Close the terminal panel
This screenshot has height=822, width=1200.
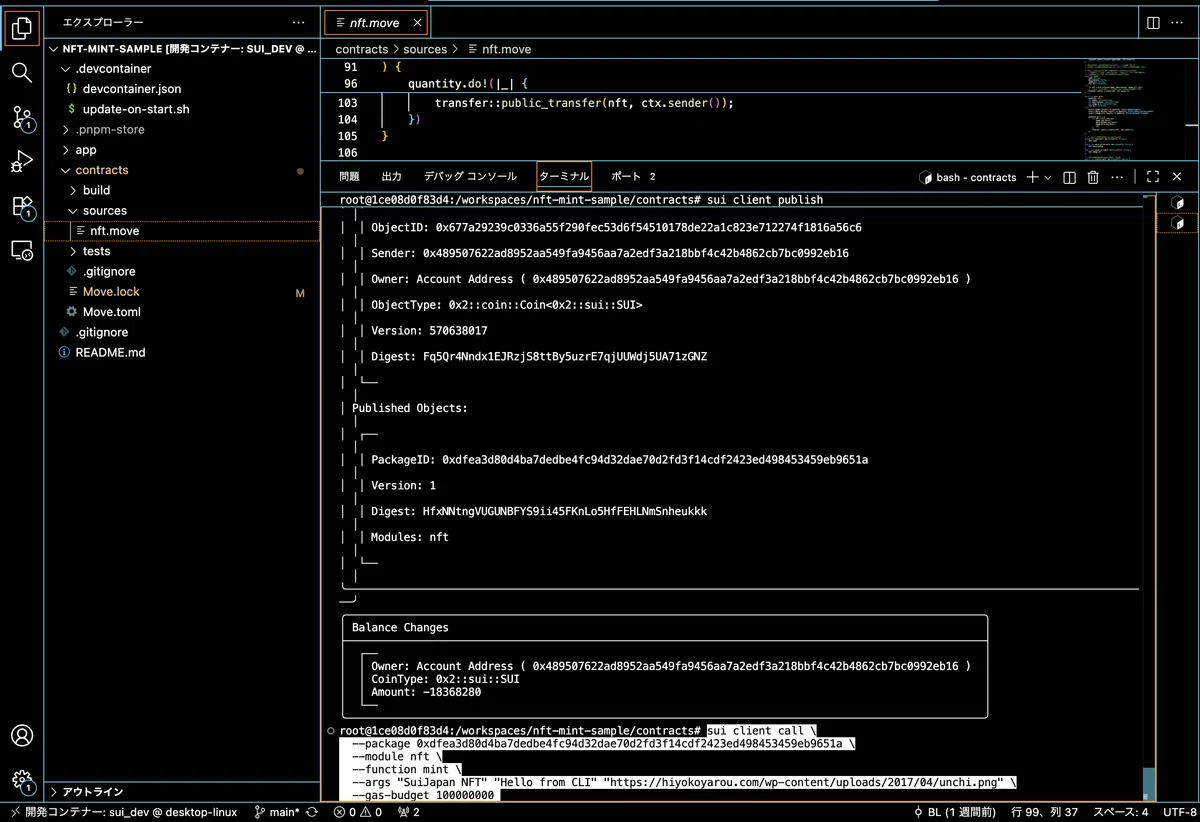pyautogui.click(x=1177, y=177)
